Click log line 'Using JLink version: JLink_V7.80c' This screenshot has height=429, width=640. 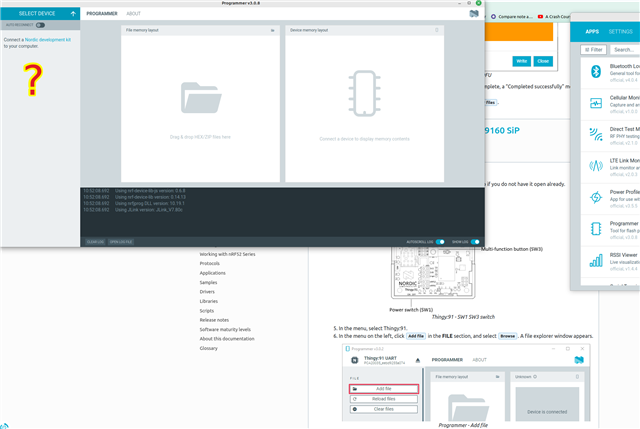(x=149, y=210)
